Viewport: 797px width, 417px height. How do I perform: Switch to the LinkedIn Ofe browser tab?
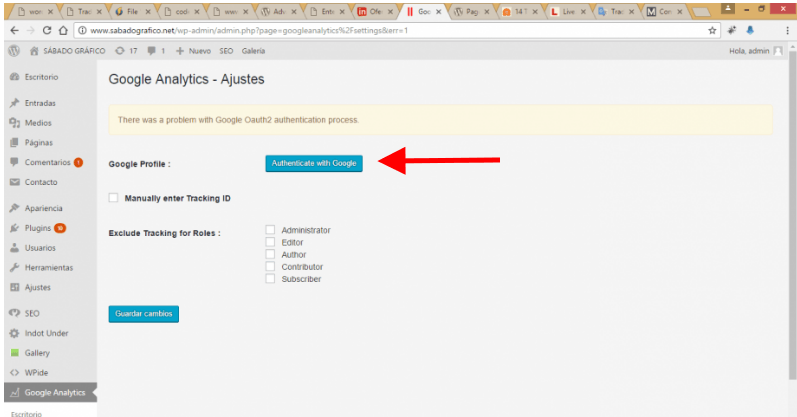(375, 12)
